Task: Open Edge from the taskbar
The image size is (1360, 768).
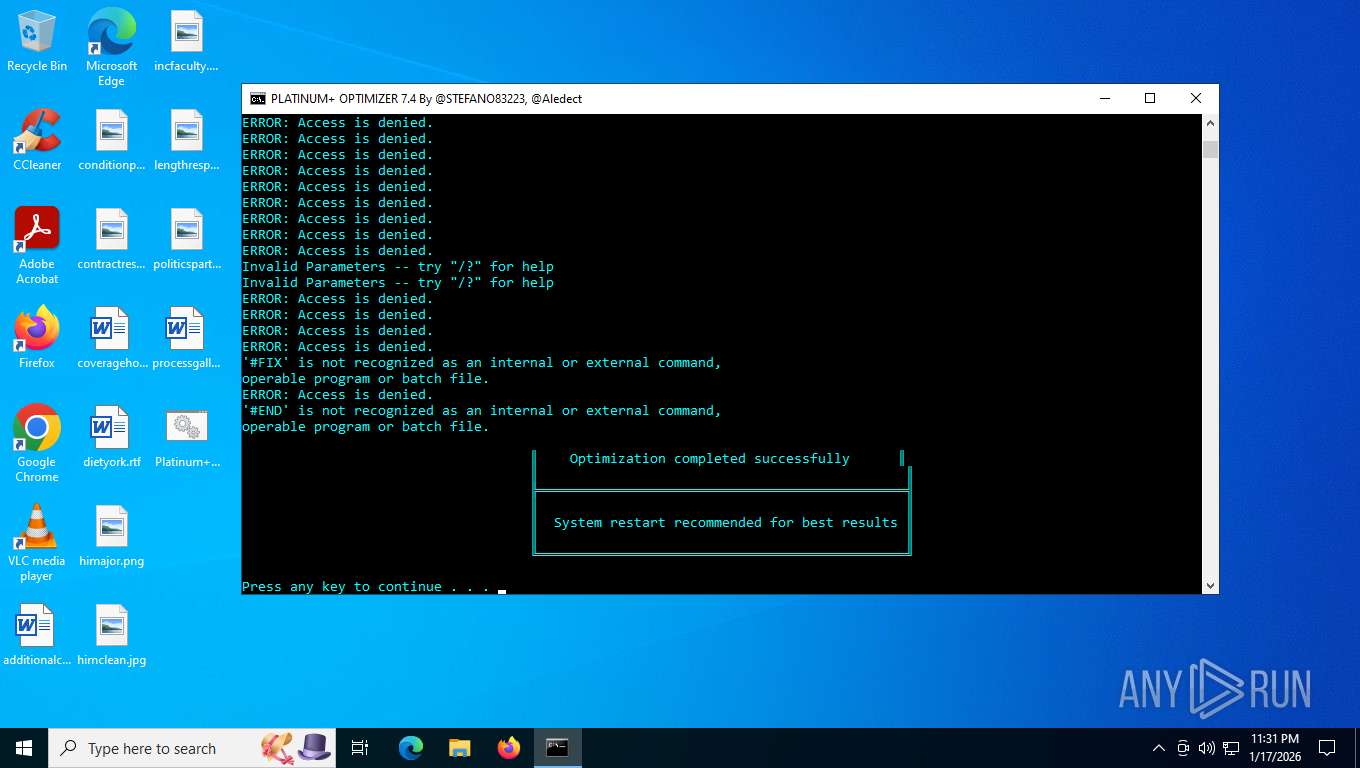Action: [x=410, y=748]
